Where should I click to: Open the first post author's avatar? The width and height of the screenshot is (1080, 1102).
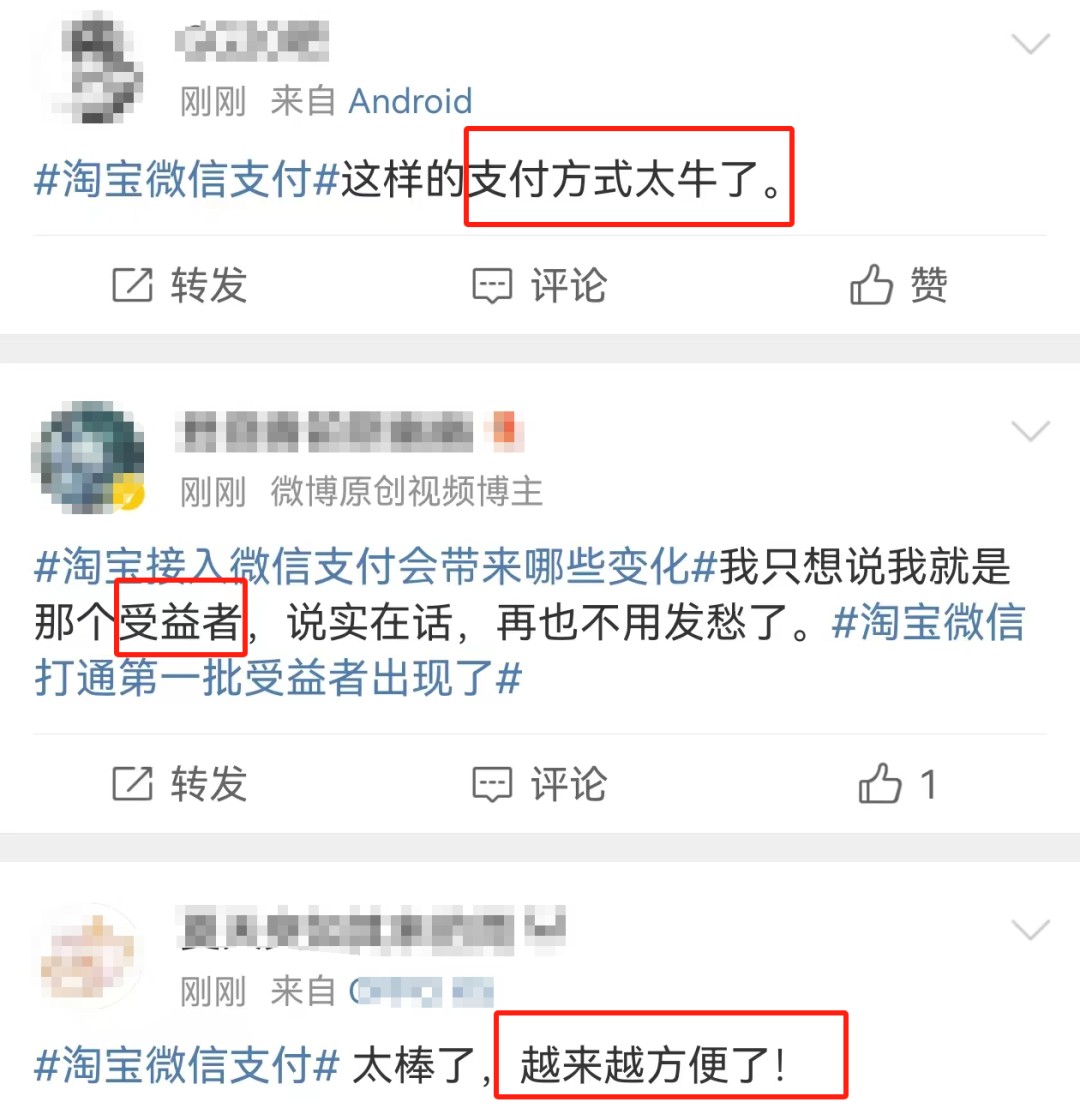point(89,69)
